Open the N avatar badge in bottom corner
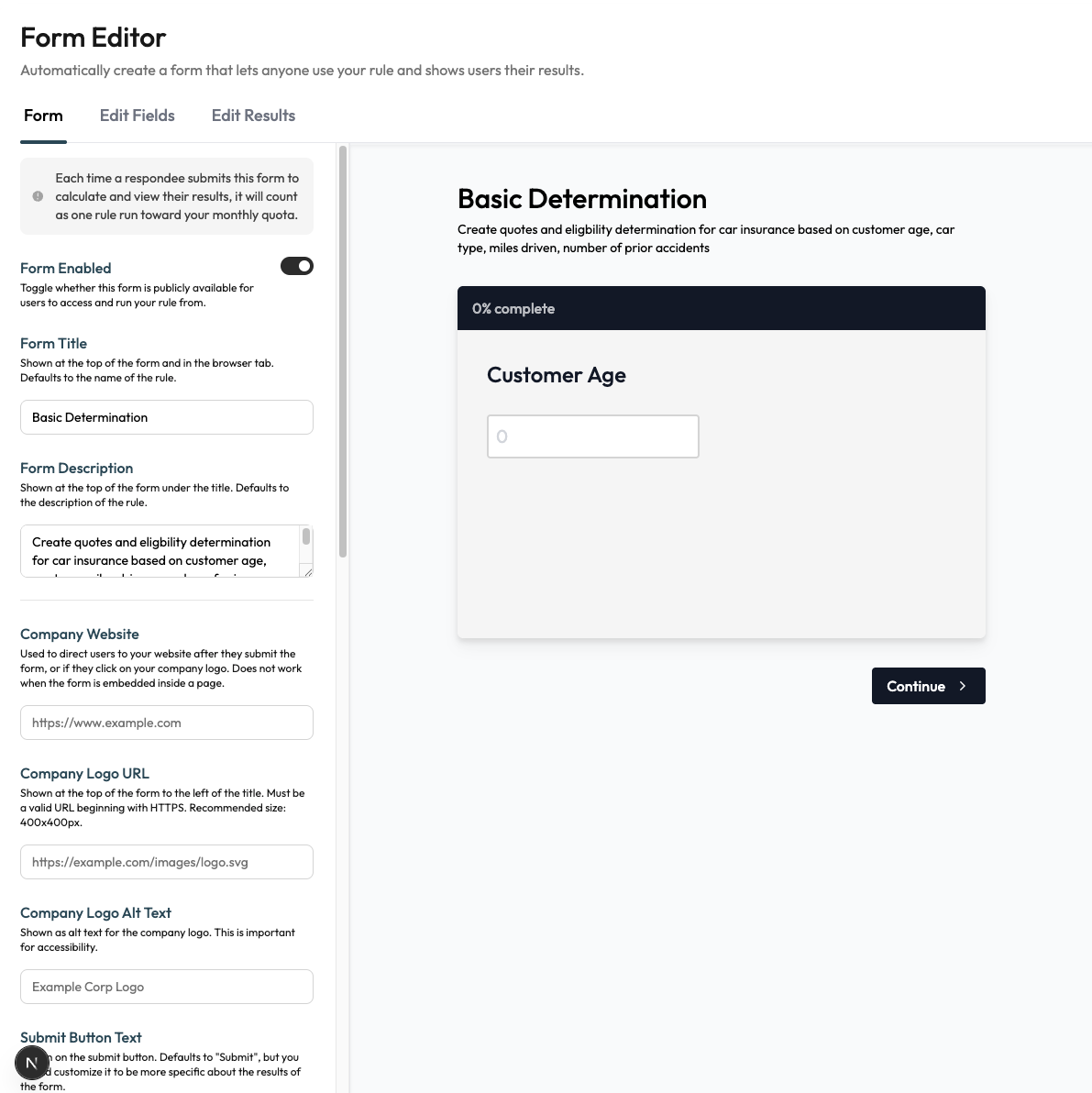Viewport: 1092px width, 1093px height. pyautogui.click(x=31, y=1062)
